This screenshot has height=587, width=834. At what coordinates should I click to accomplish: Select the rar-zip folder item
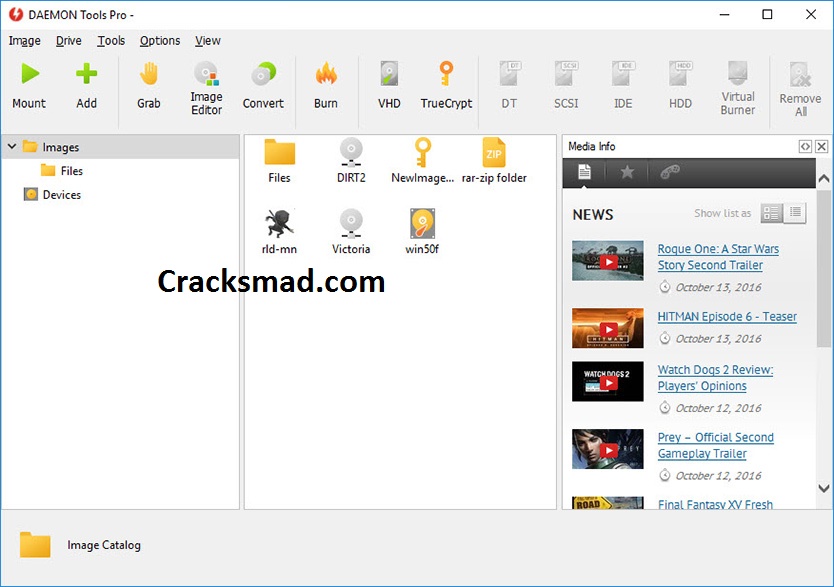pyautogui.click(x=494, y=153)
